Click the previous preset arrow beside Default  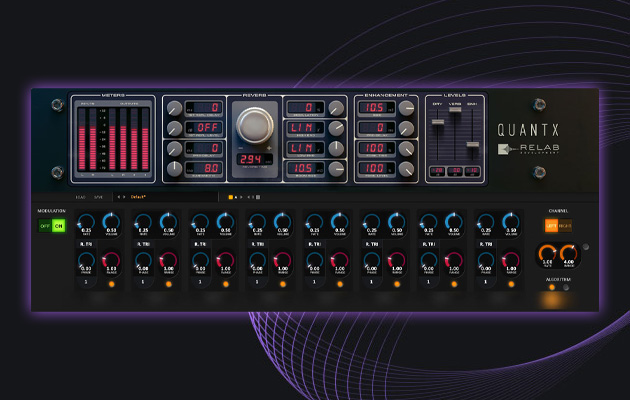[119, 197]
